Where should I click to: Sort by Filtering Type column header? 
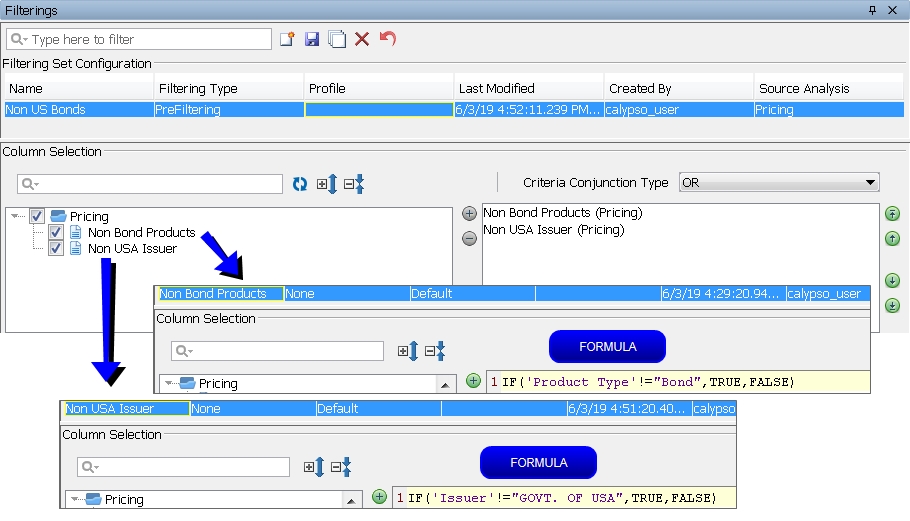[x=229, y=88]
